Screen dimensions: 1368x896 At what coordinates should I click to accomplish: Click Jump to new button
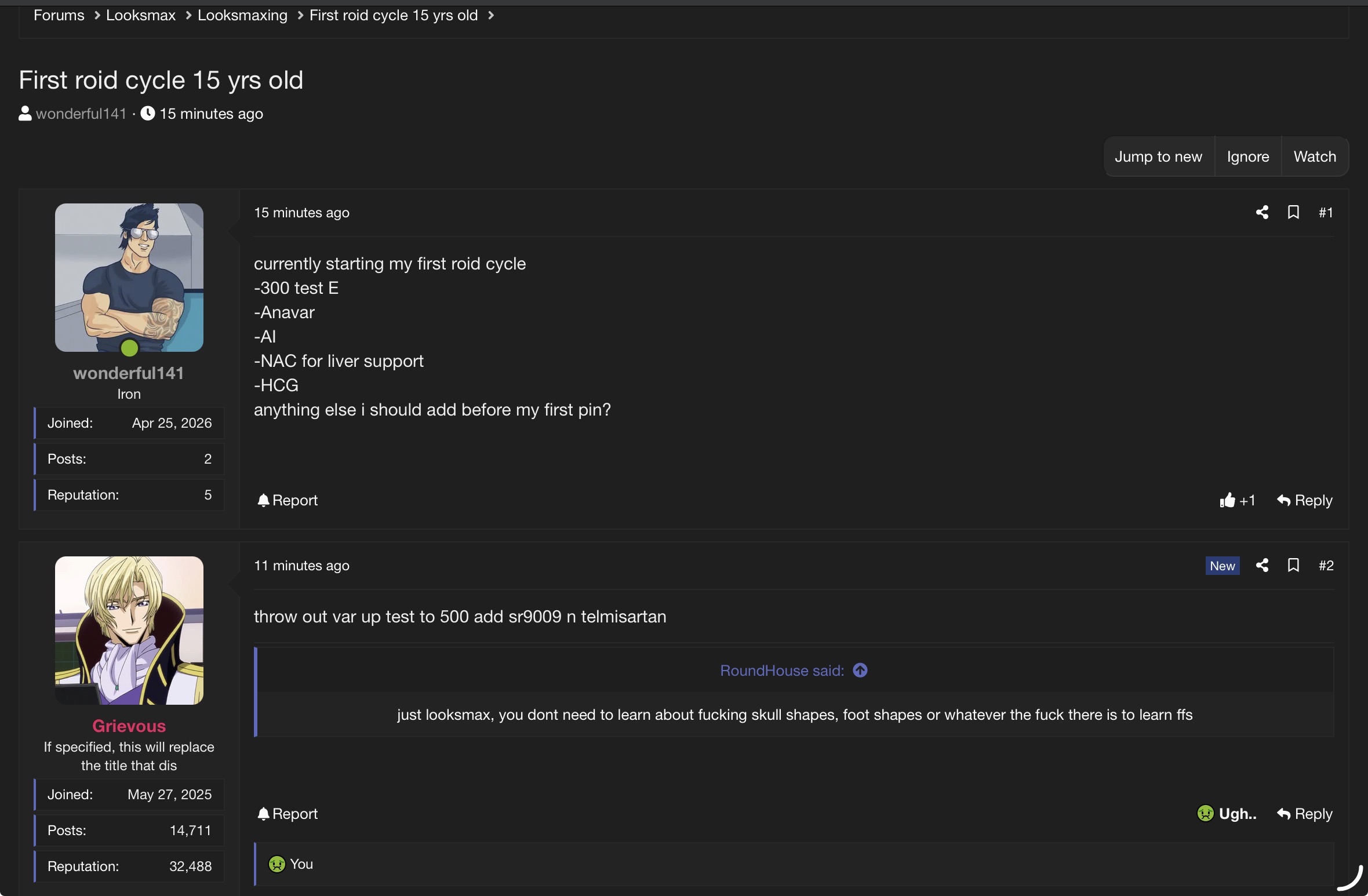pyautogui.click(x=1158, y=156)
